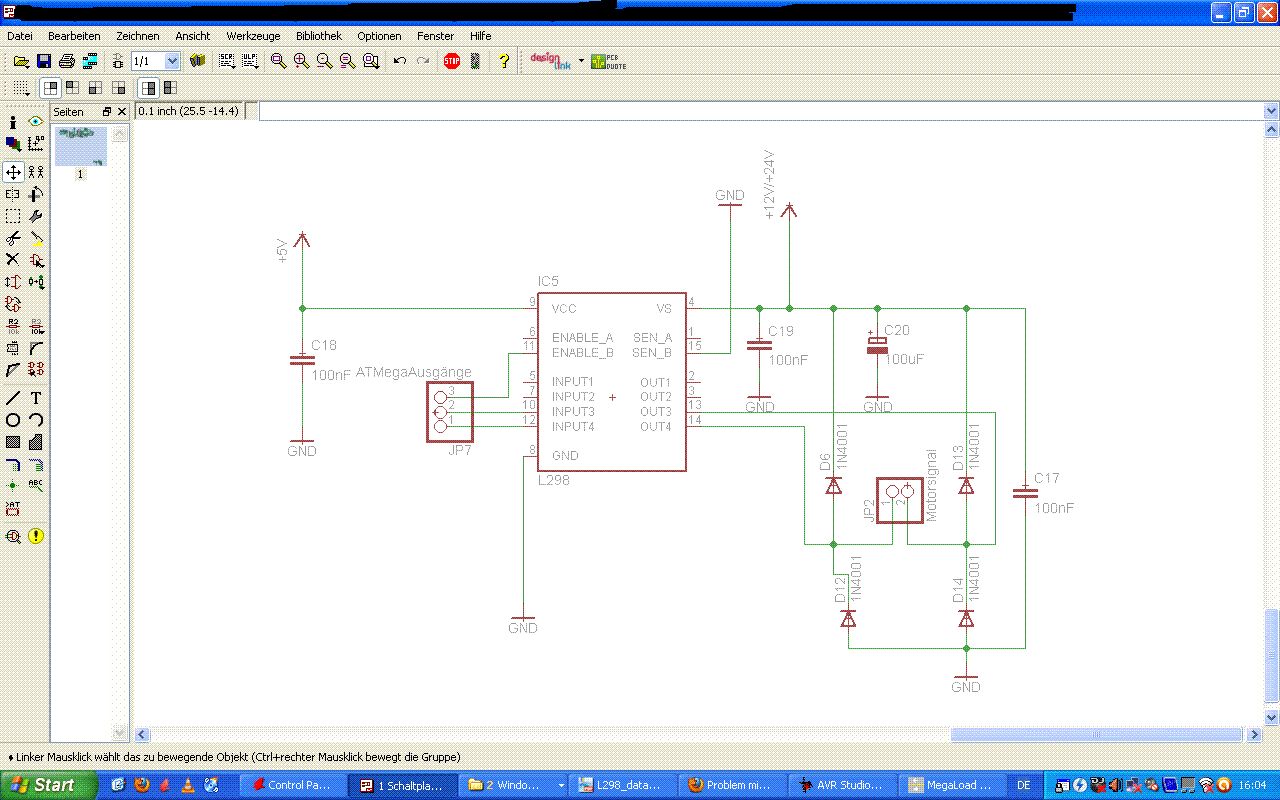Open the Werkzeuge menu

[253, 36]
